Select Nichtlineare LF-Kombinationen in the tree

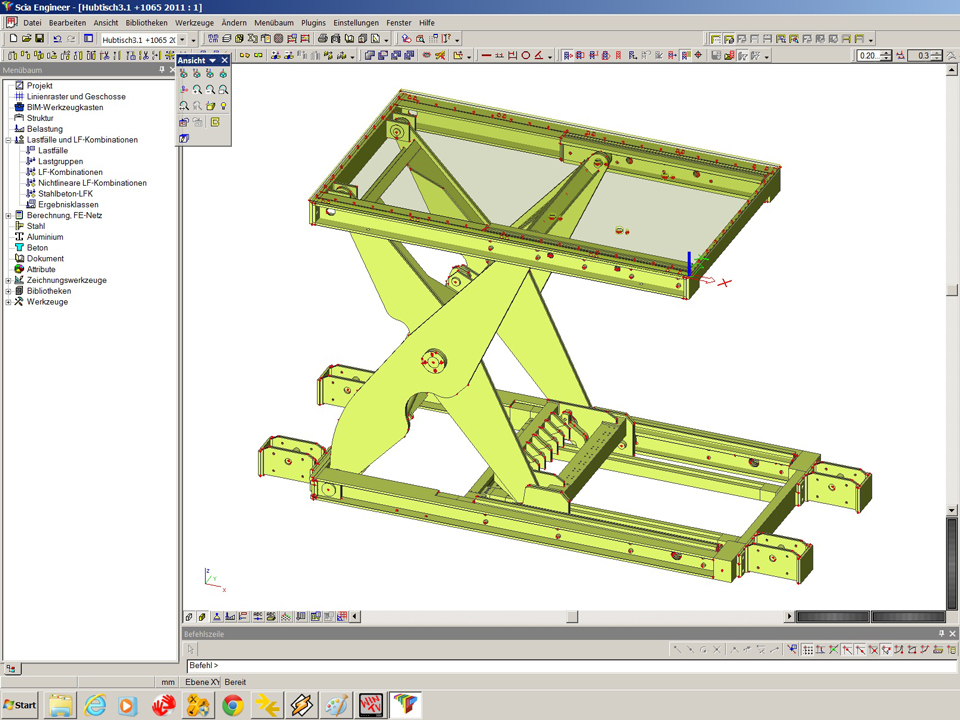92,183
